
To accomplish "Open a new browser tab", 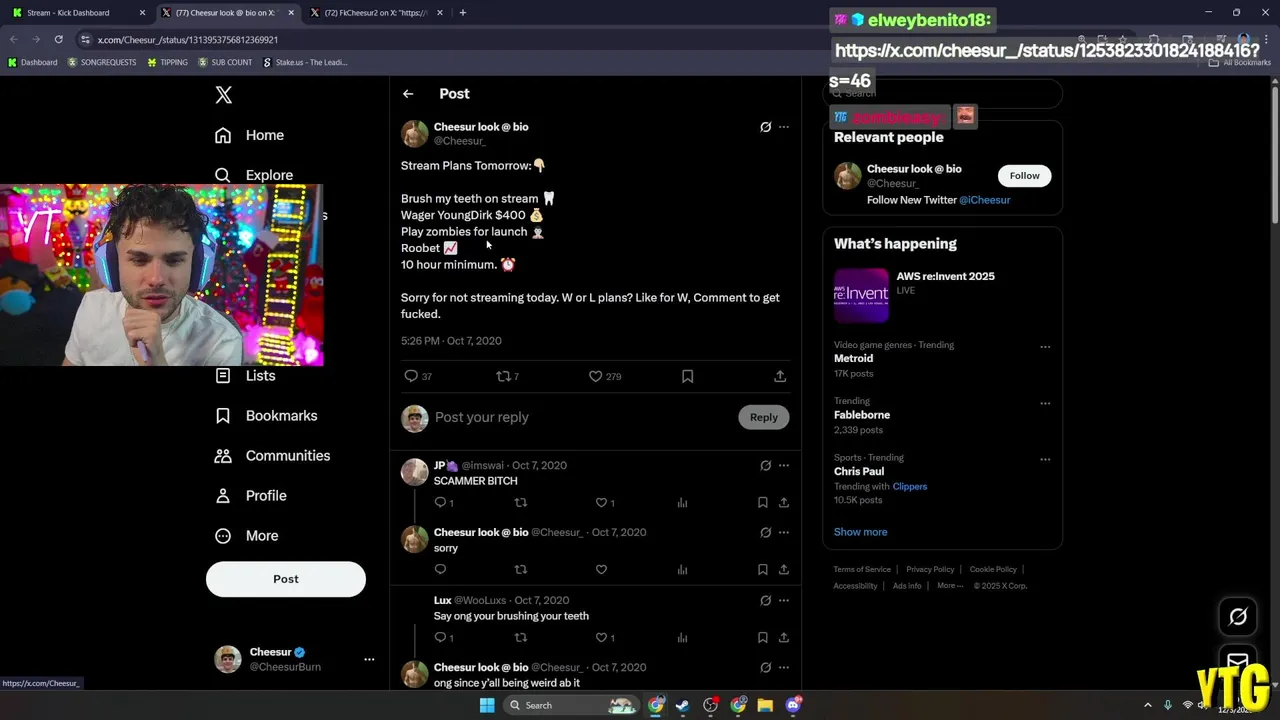I will 462,13.
